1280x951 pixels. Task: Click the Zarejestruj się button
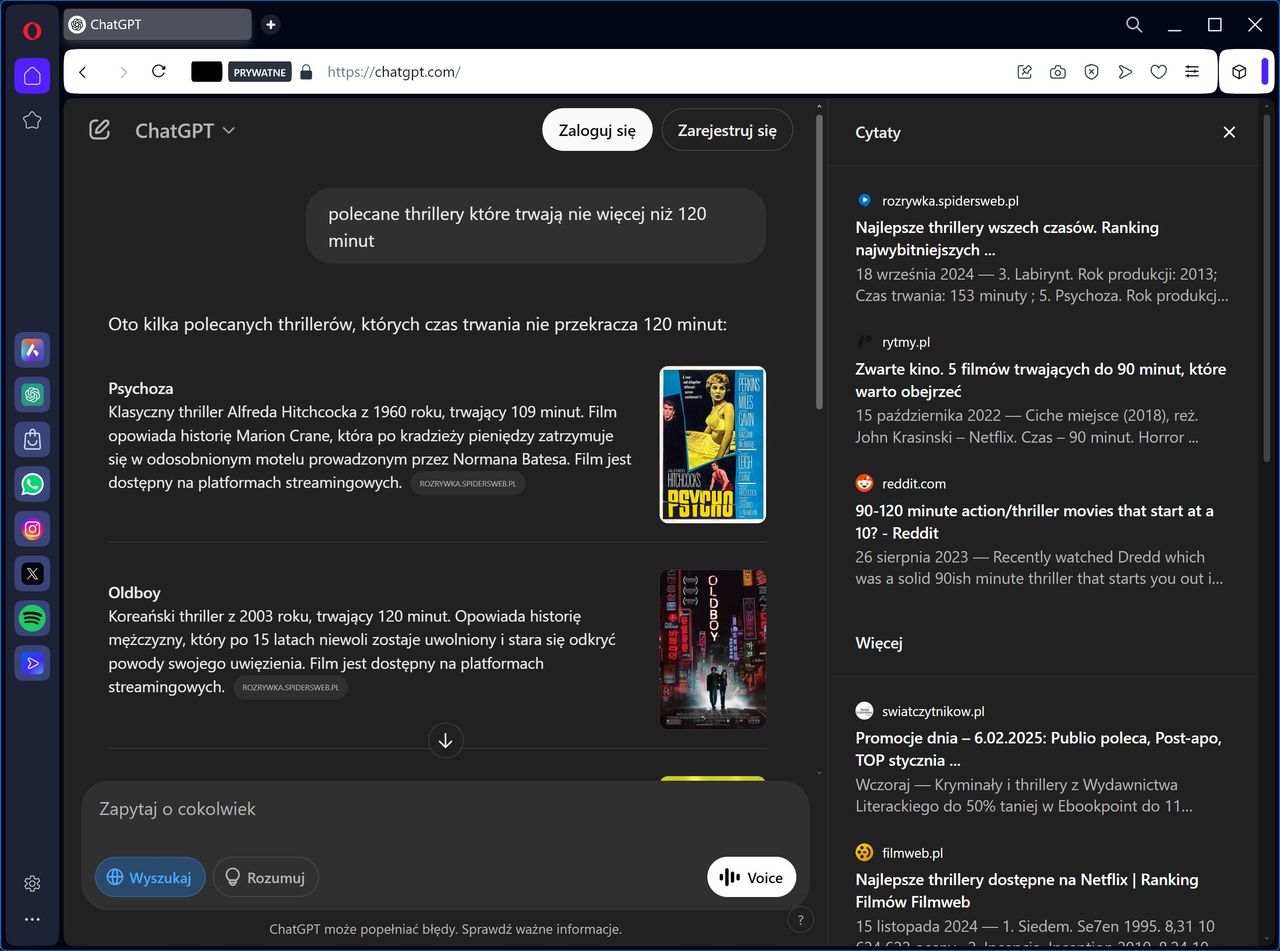point(727,130)
